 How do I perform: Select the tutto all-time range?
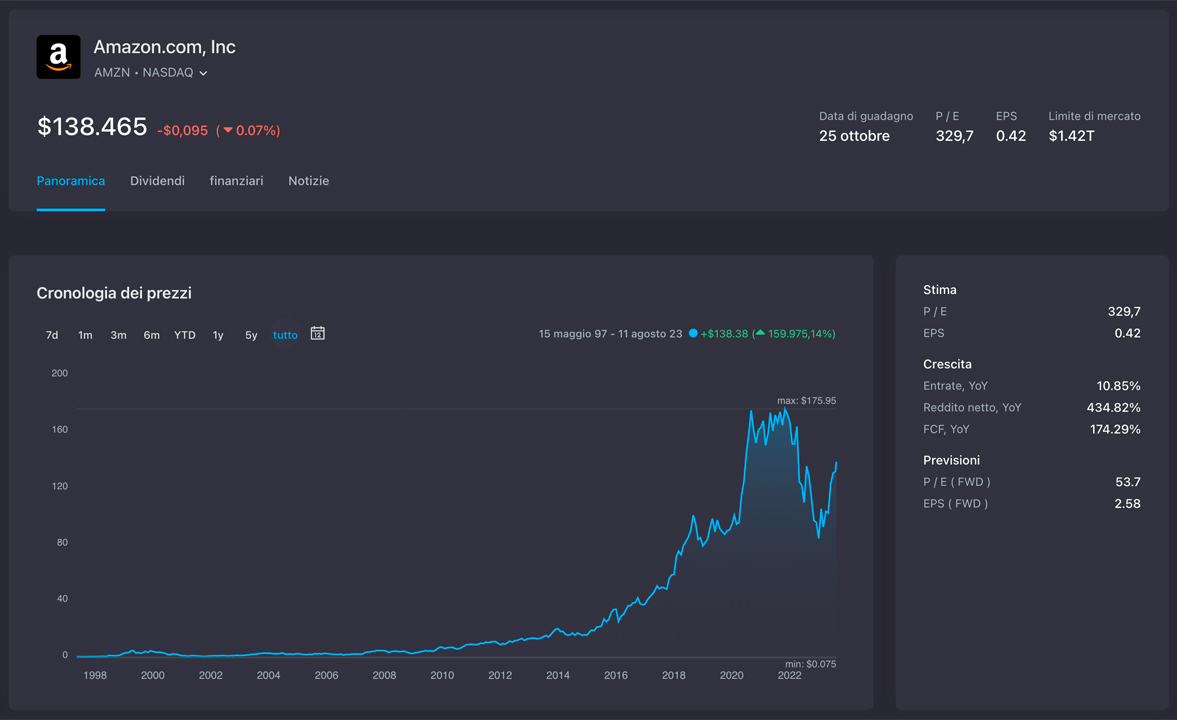pyautogui.click(x=285, y=335)
